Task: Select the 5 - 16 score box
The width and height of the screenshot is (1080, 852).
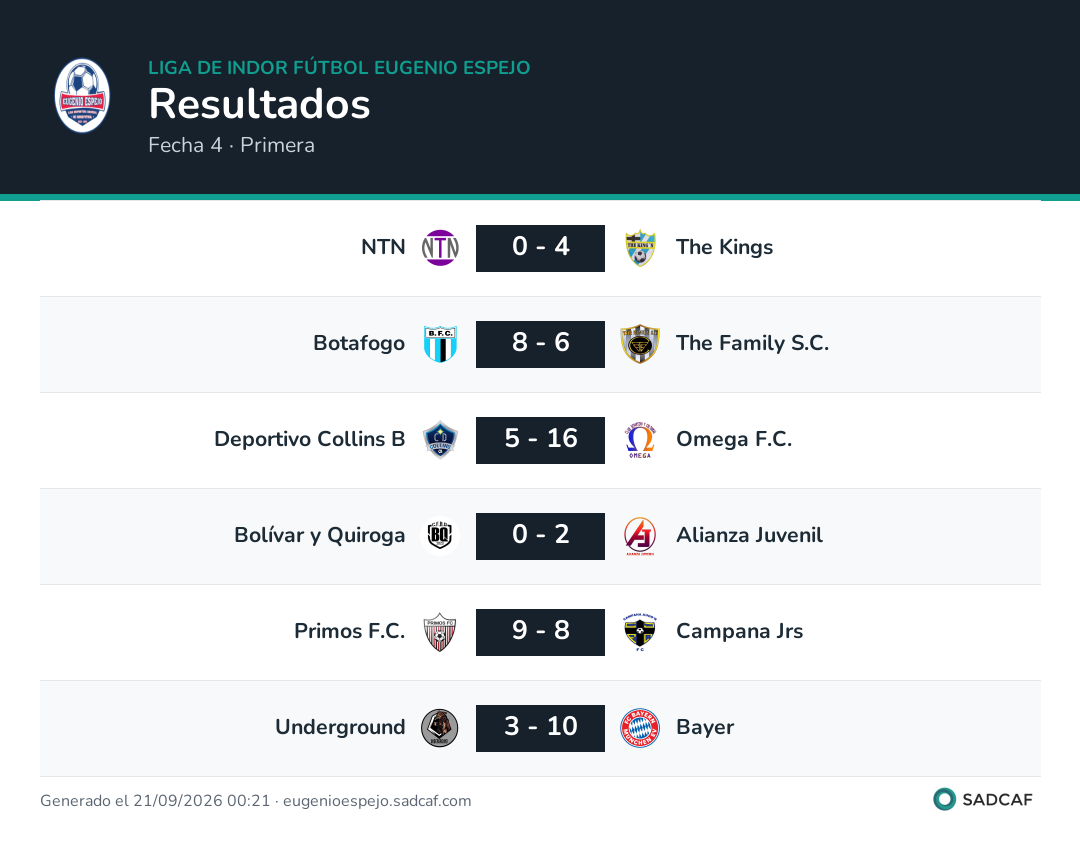Action: coord(541,439)
